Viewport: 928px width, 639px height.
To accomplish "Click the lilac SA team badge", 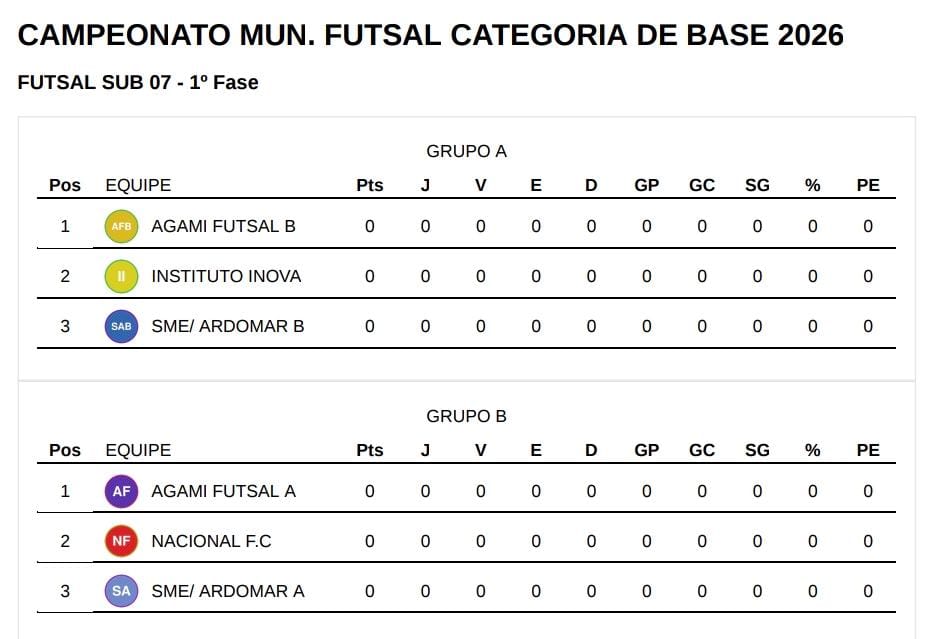I will [x=121, y=590].
